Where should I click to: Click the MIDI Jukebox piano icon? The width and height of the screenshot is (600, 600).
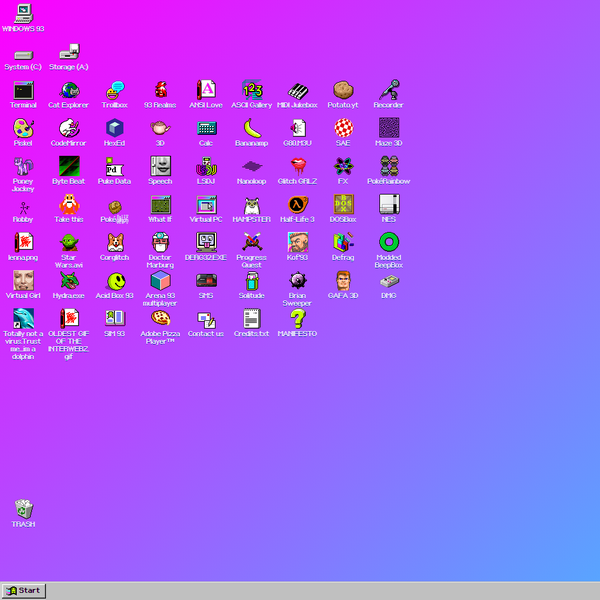[297, 90]
